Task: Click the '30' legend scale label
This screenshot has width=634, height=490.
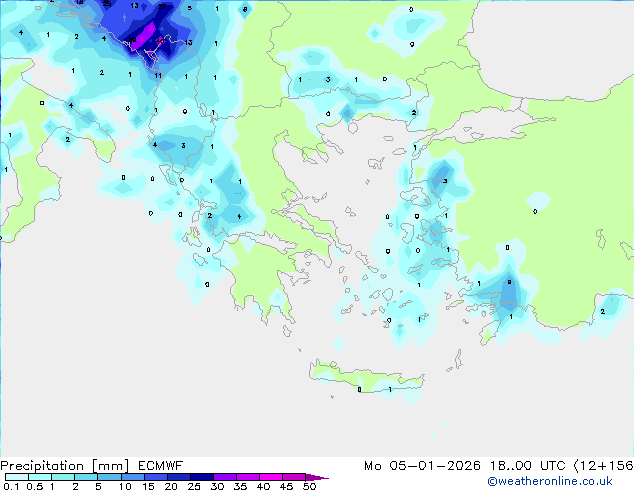Action: click(x=217, y=486)
